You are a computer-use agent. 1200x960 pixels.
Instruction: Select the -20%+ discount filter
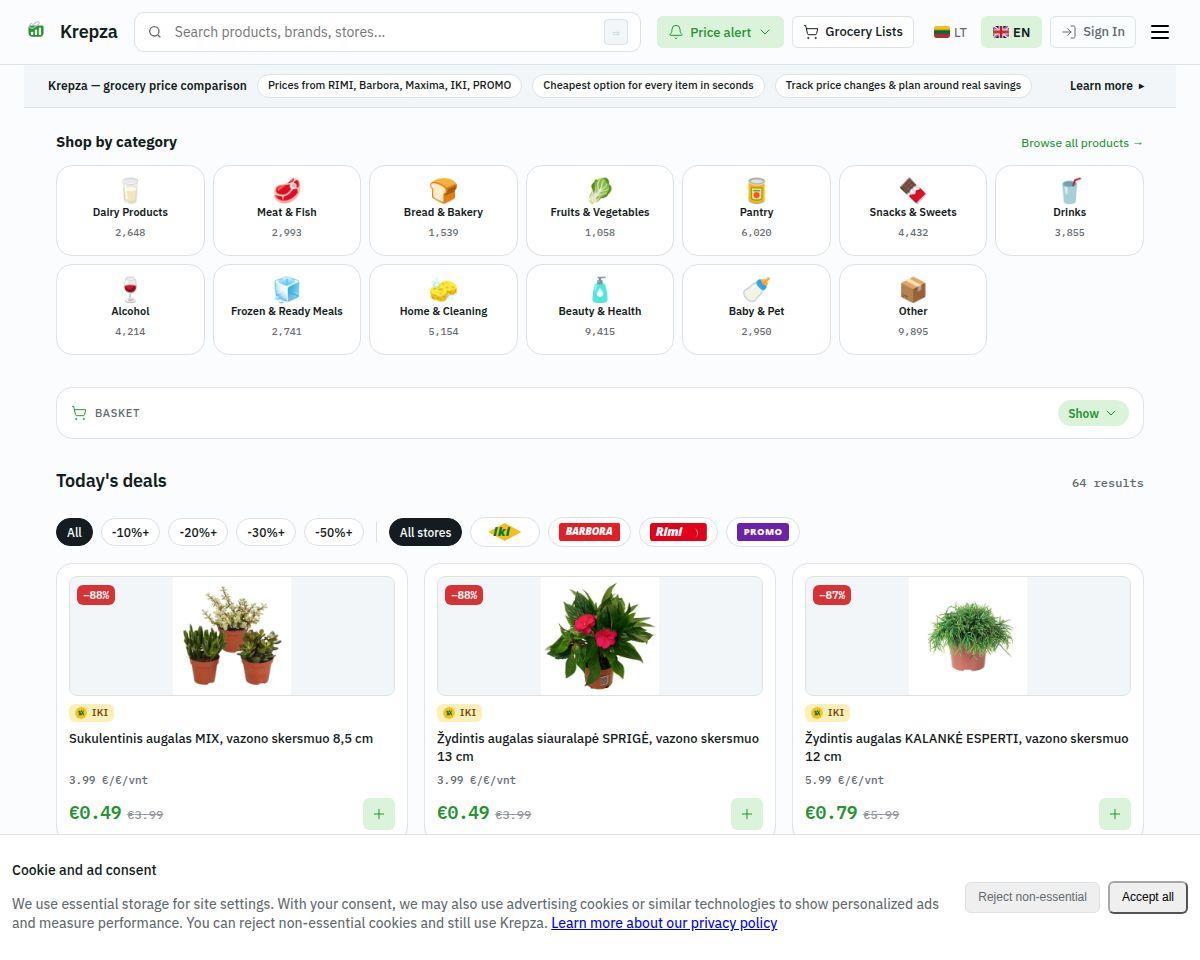[x=198, y=532]
